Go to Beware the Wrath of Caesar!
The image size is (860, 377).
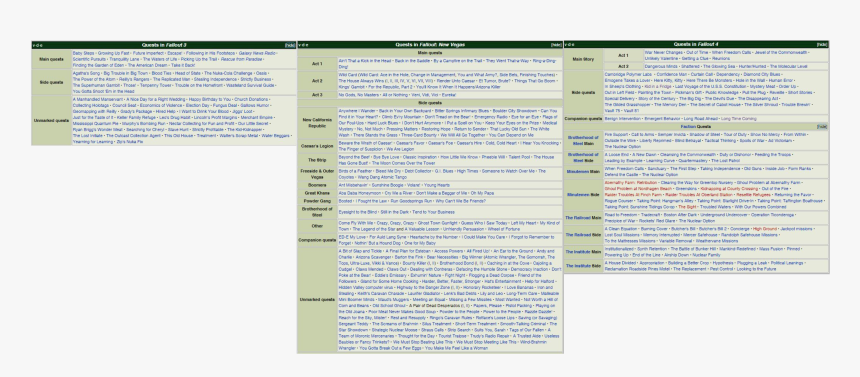click(x=365, y=143)
